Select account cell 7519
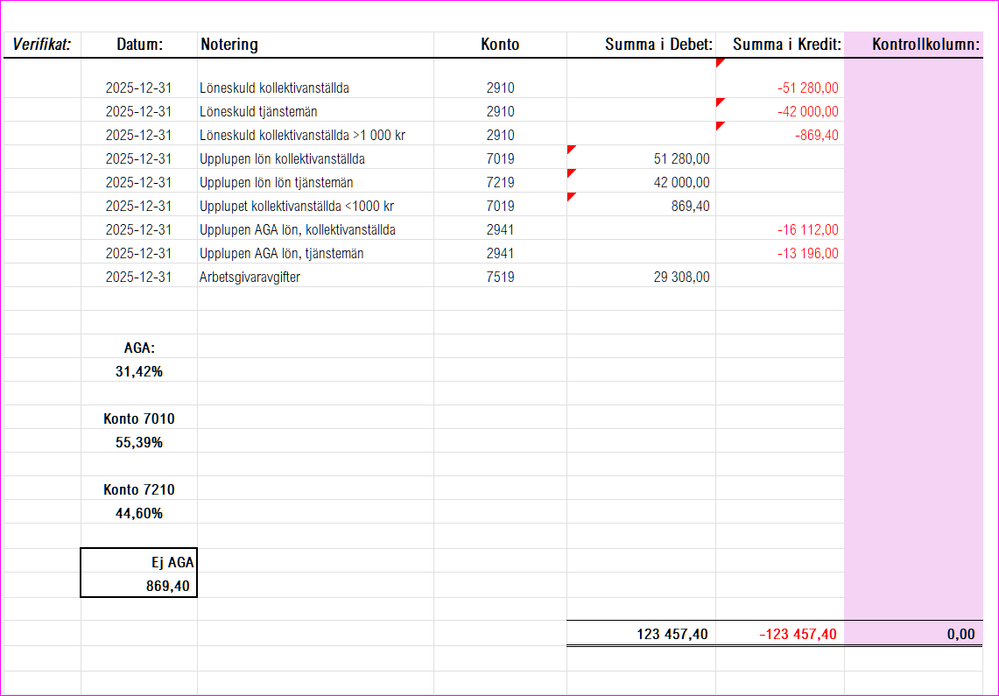This screenshot has width=999, height=696. pyautogui.click(x=500, y=277)
